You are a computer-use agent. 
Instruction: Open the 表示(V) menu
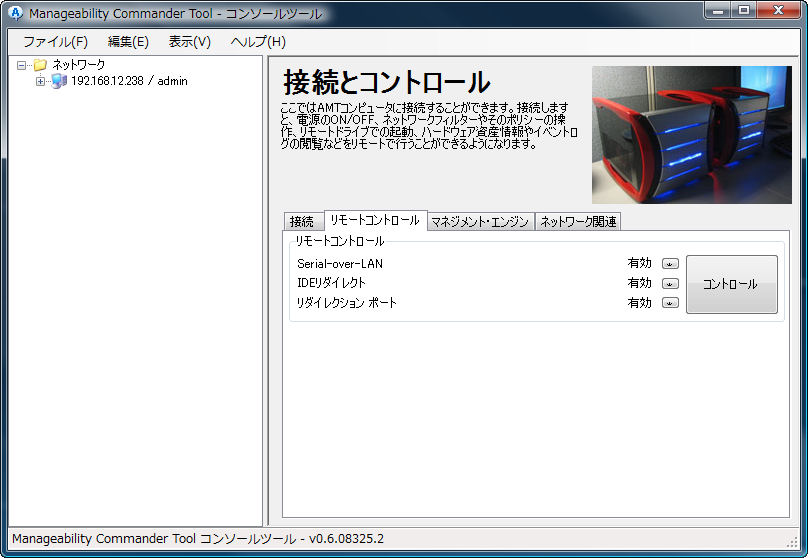pyautogui.click(x=190, y=42)
